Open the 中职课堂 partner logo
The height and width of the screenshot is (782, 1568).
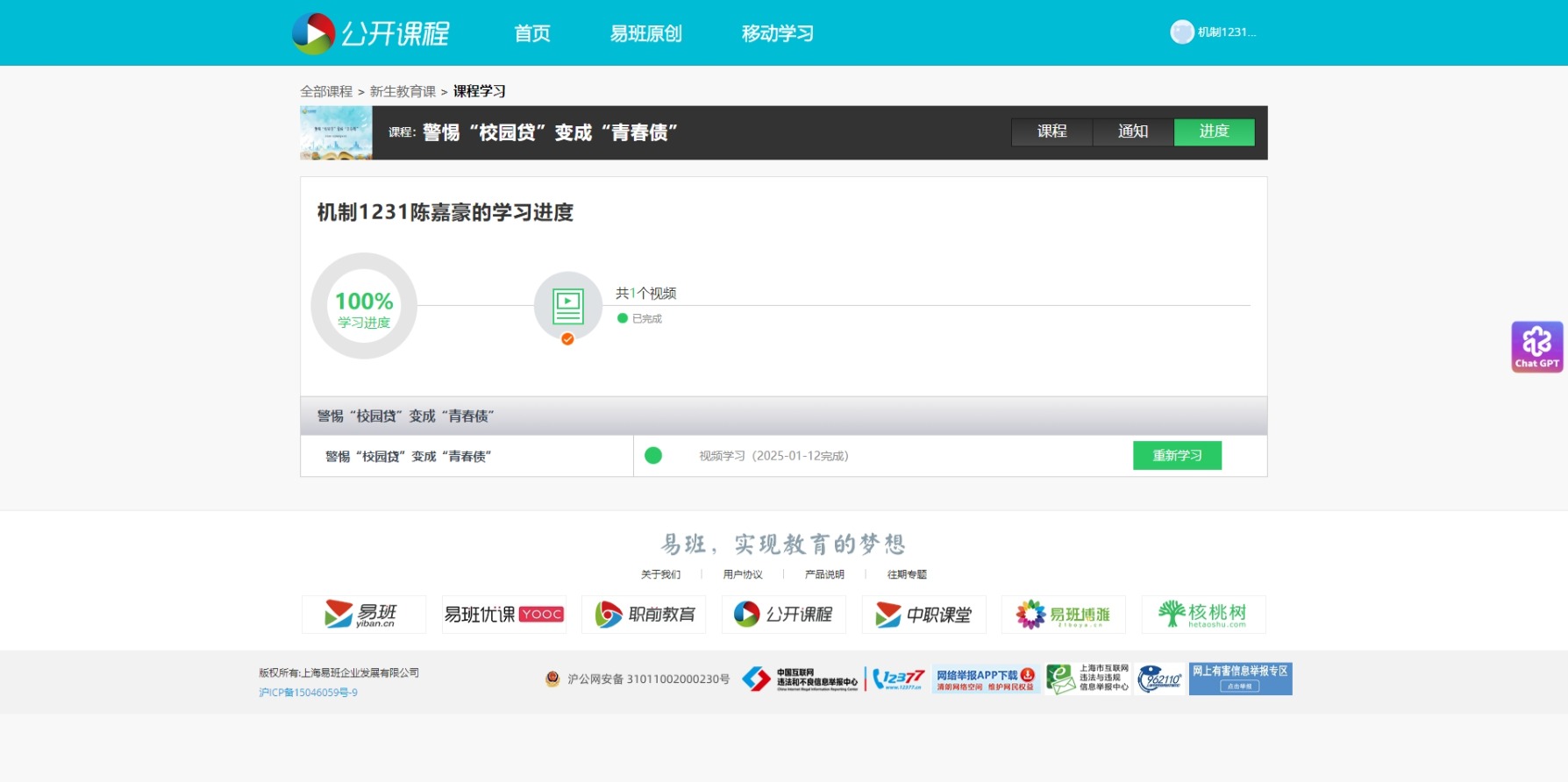924,615
